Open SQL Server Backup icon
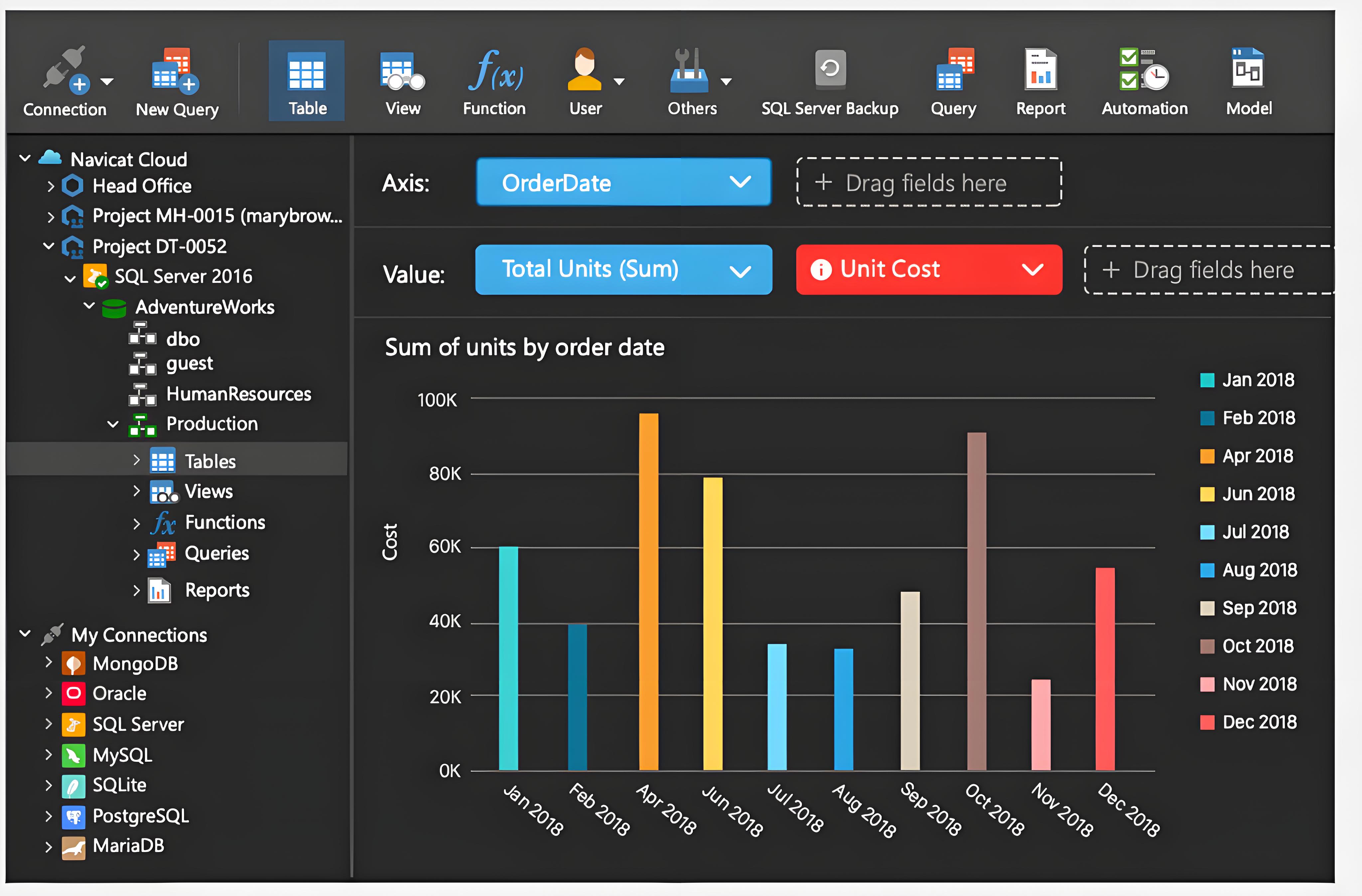 point(830,69)
